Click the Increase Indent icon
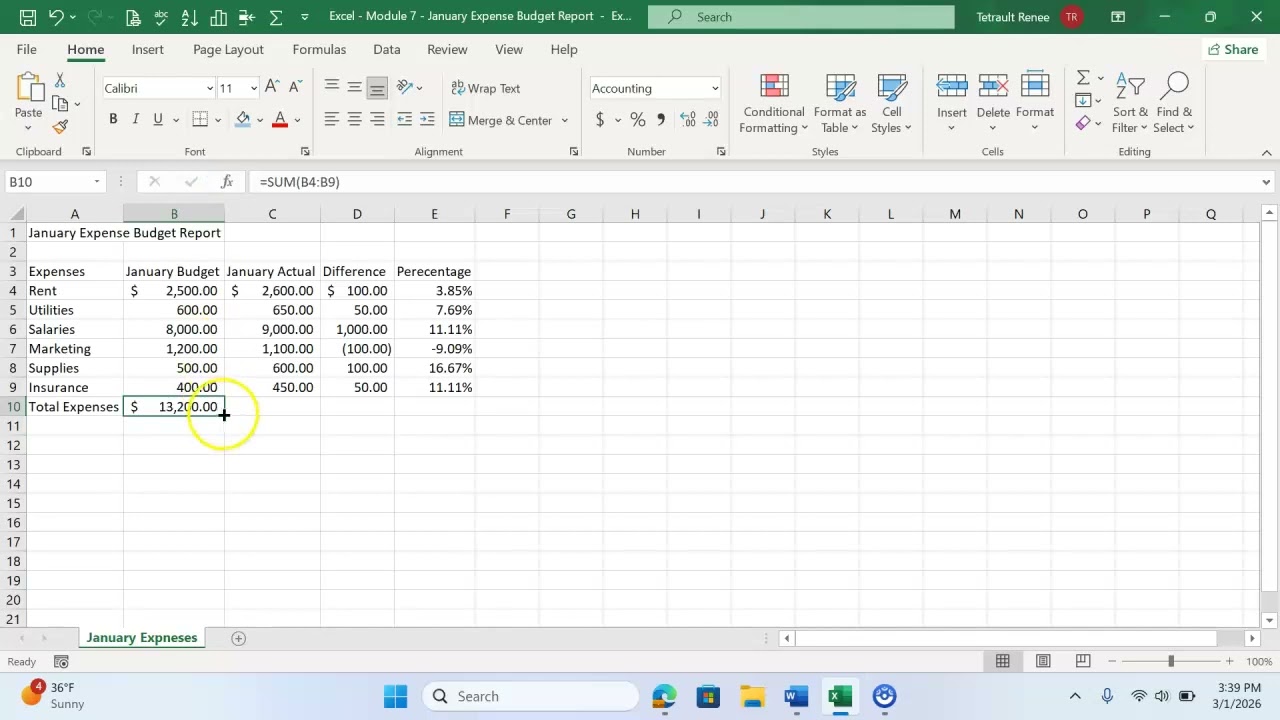 427,120
